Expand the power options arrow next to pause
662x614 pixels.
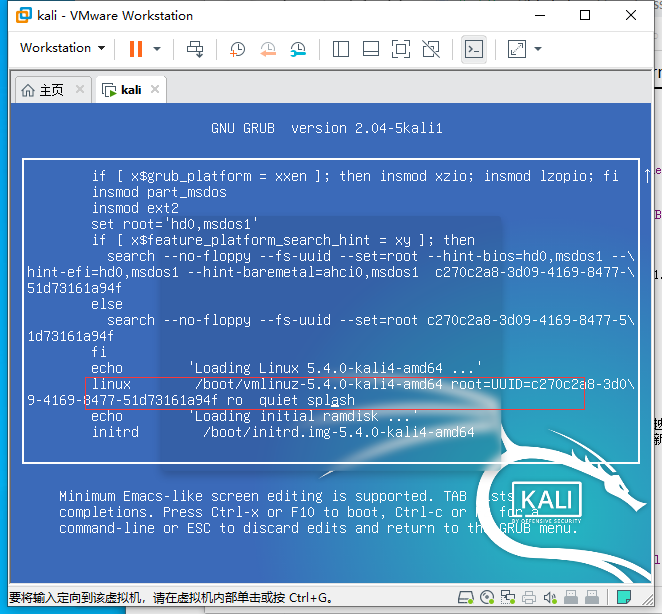(157, 49)
